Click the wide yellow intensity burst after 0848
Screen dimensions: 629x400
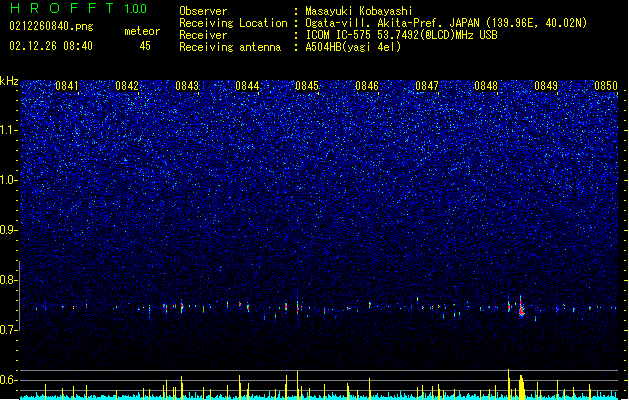pyautogui.click(x=521, y=387)
